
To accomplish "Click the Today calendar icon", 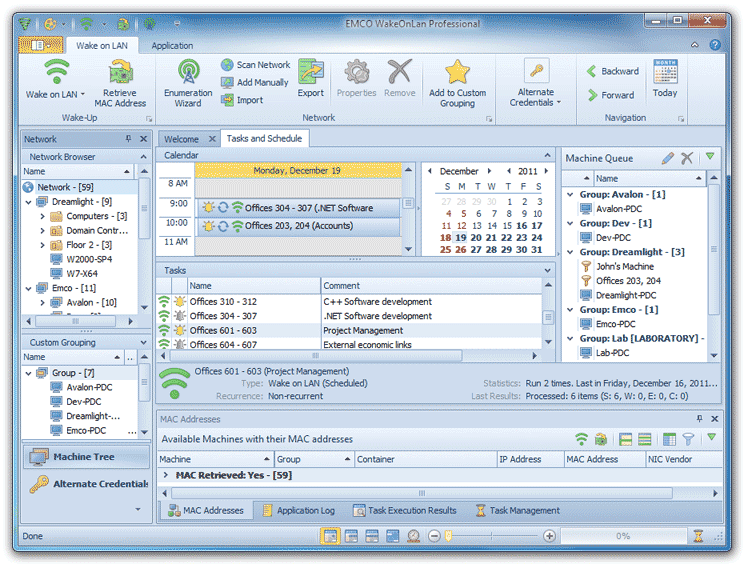I will [665, 74].
